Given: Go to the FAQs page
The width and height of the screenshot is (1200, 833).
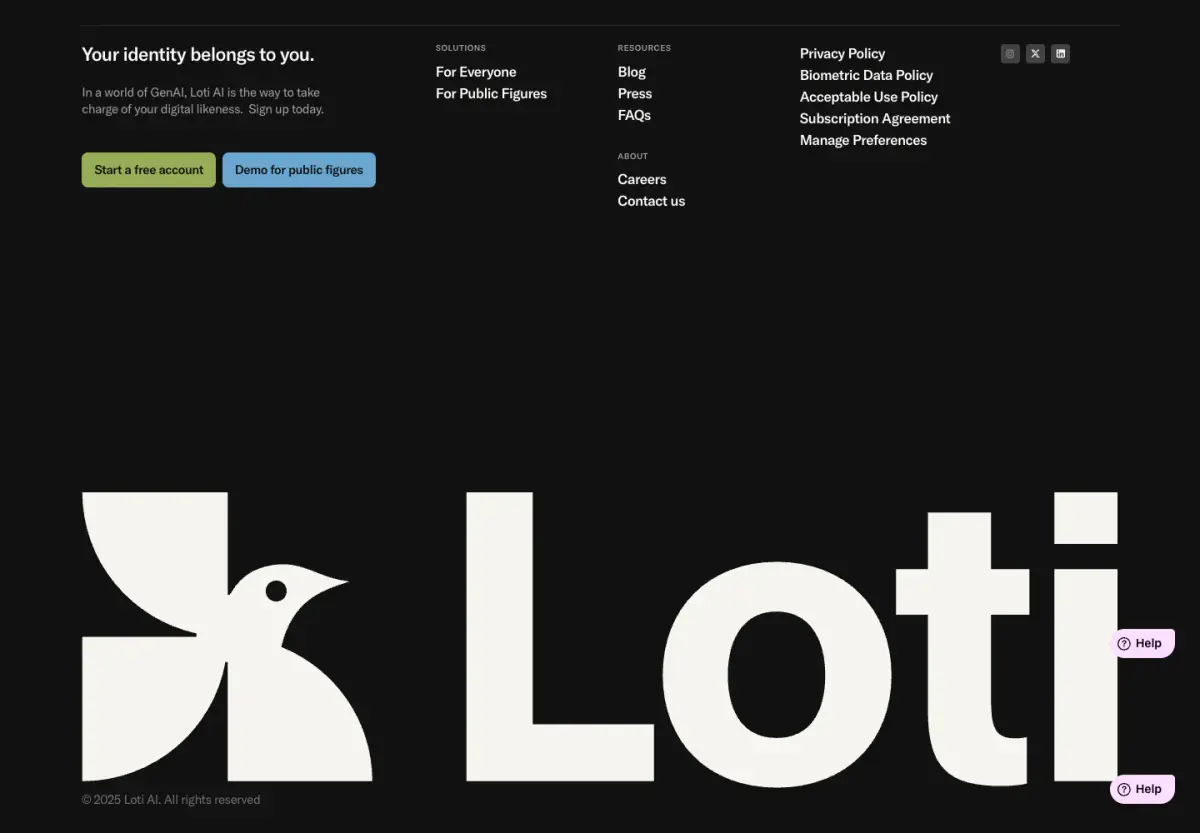Looking at the screenshot, I should point(634,116).
